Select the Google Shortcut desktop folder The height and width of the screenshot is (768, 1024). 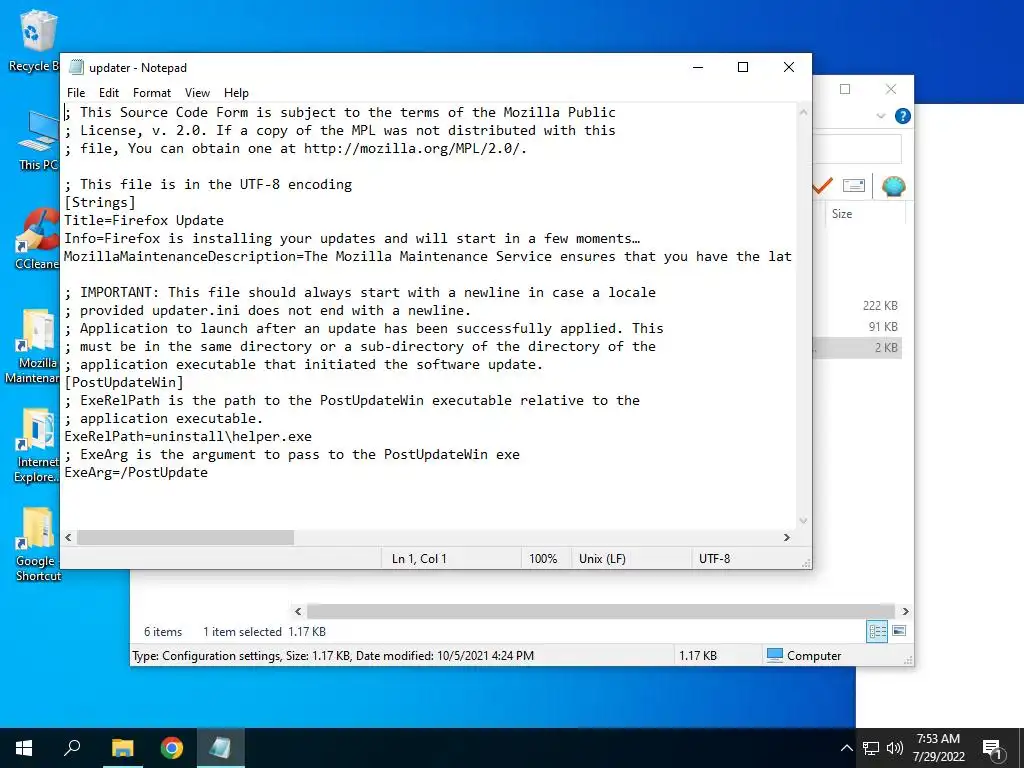point(38,544)
